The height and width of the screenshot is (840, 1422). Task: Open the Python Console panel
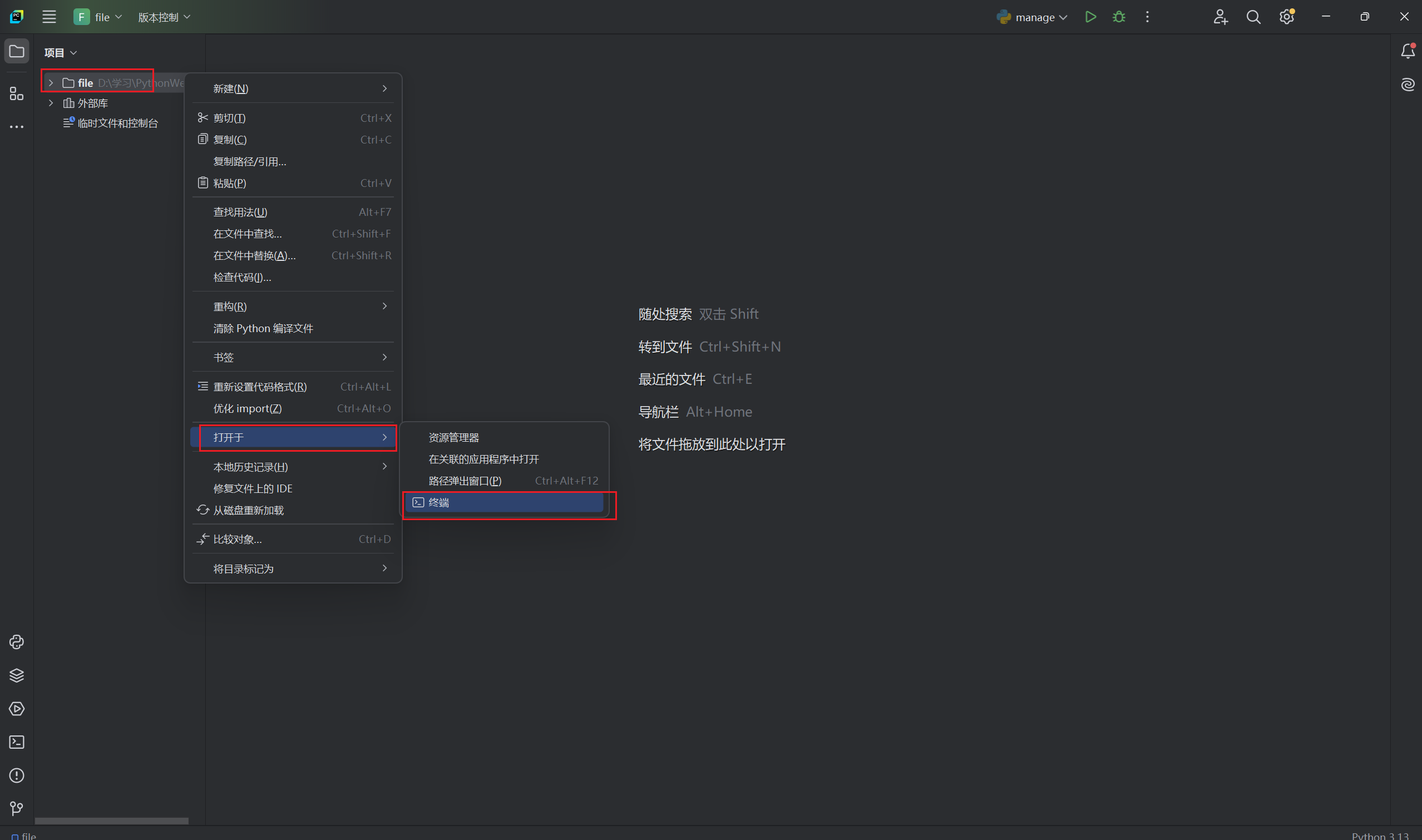coord(17,642)
